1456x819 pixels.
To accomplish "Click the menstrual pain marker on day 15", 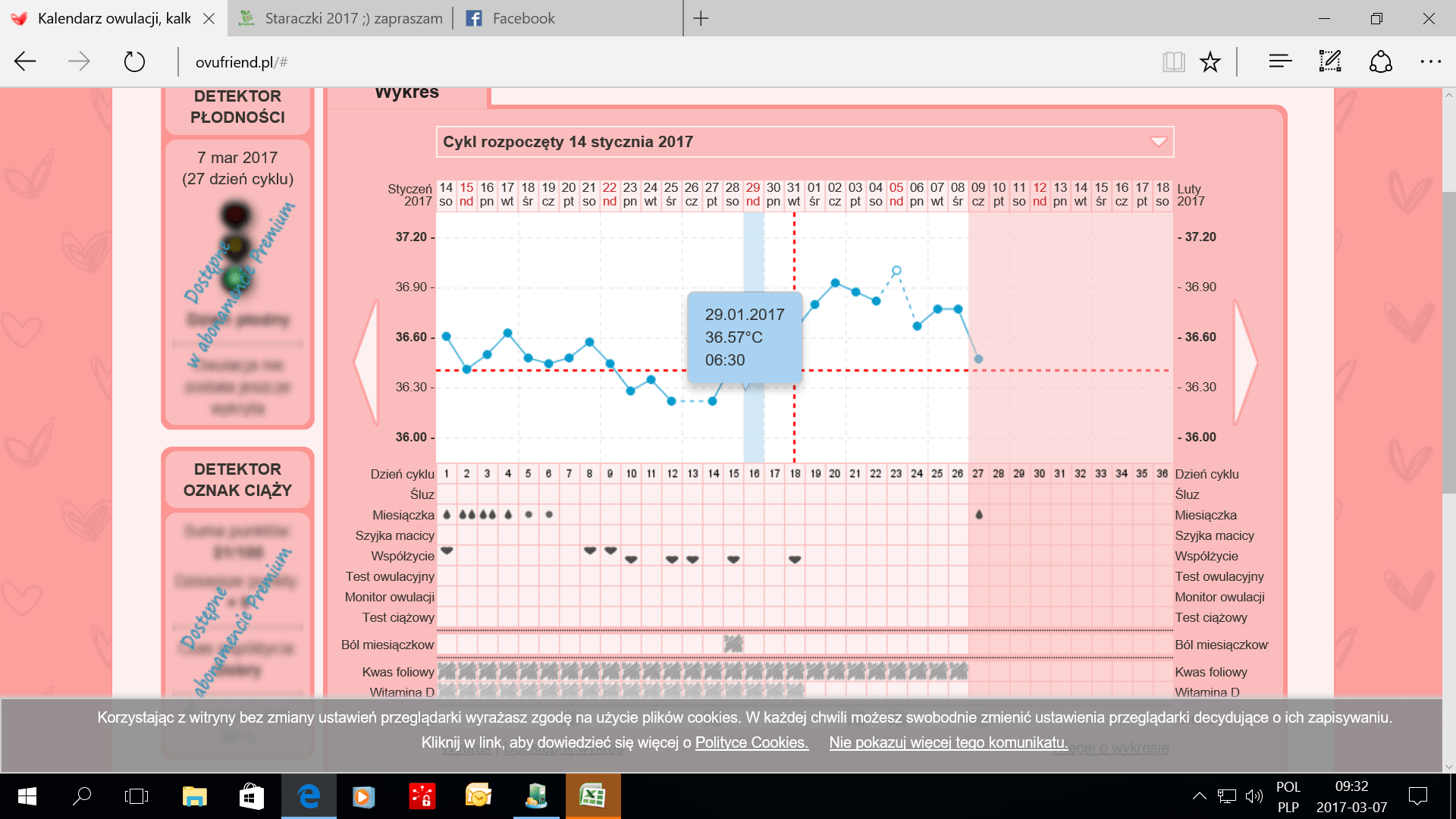I will pyautogui.click(x=733, y=644).
